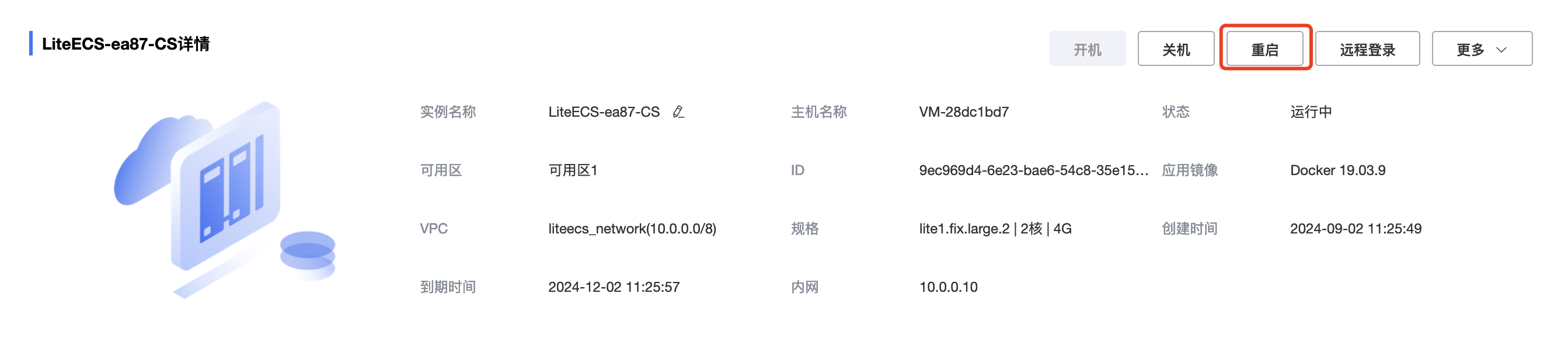Click the chevron arrow in 更多 button
This screenshot has width=1568, height=342.
click(1501, 50)
